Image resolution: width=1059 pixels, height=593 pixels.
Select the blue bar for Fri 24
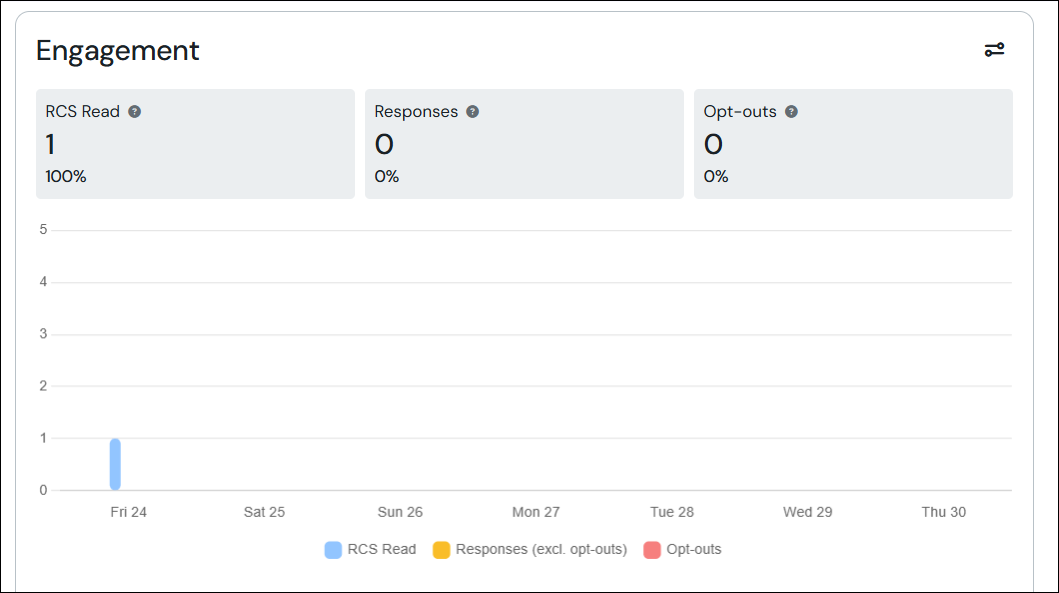point(115,464)
